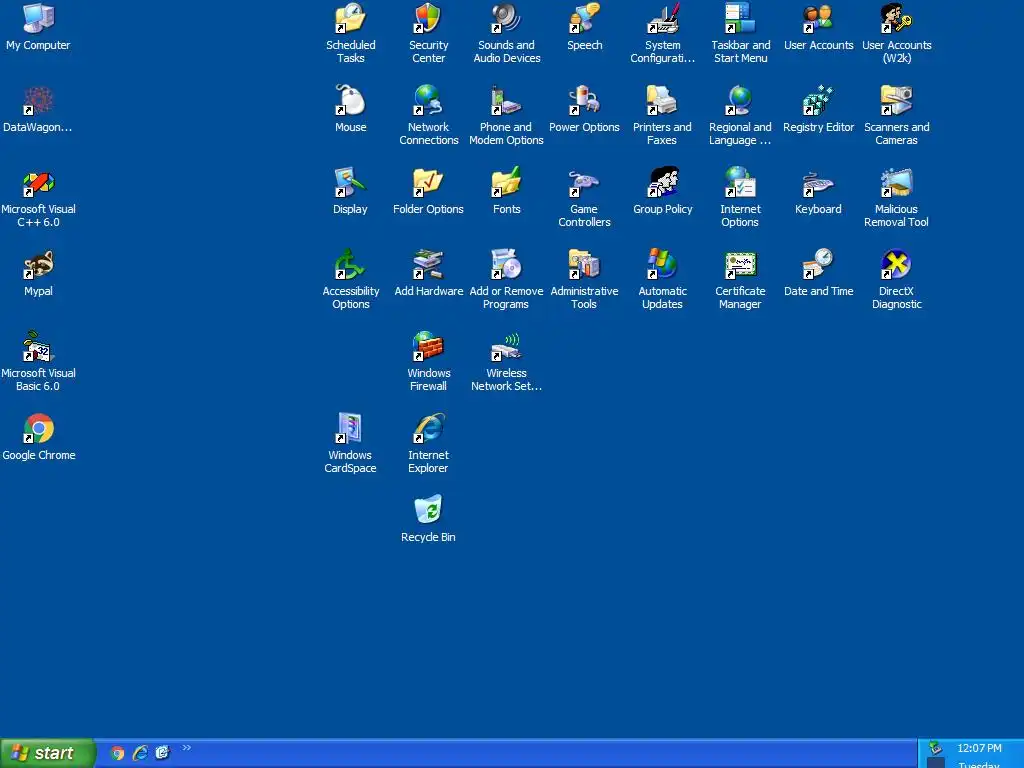Click the 12:07 PM taskbar clock

979,748
